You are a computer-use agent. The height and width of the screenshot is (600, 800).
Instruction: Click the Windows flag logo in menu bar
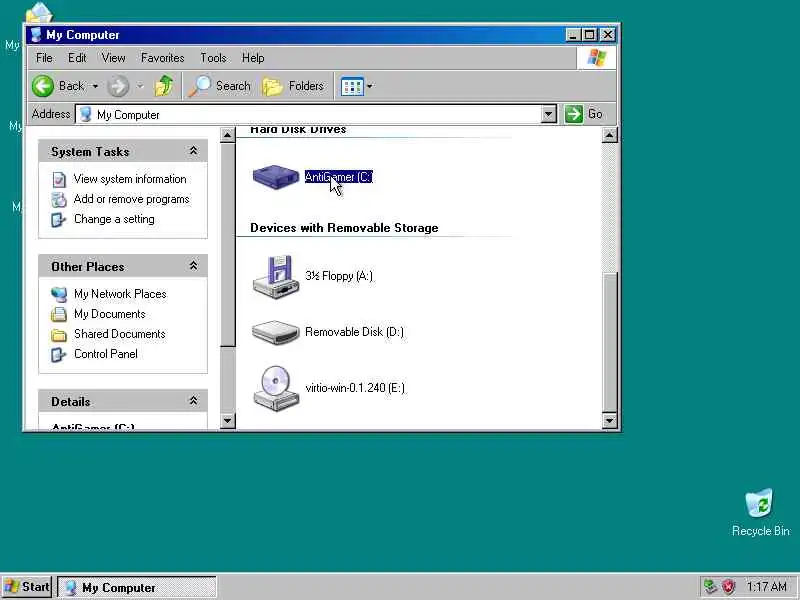point(596,58)
